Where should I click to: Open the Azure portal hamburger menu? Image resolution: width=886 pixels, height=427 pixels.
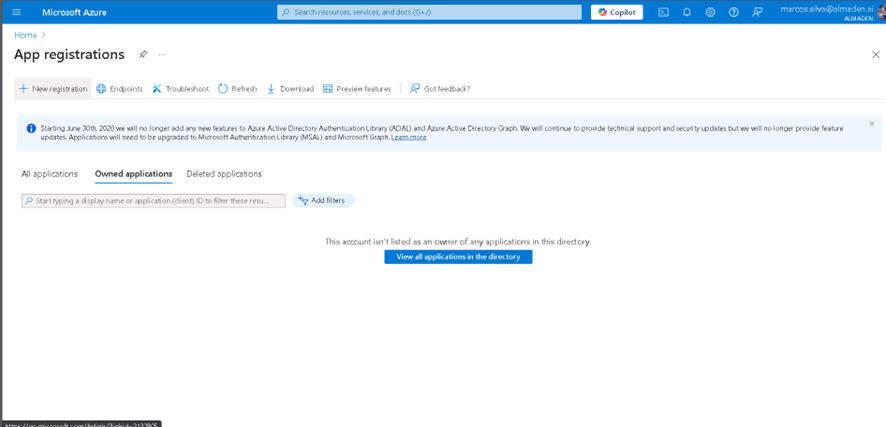point(16,12)
